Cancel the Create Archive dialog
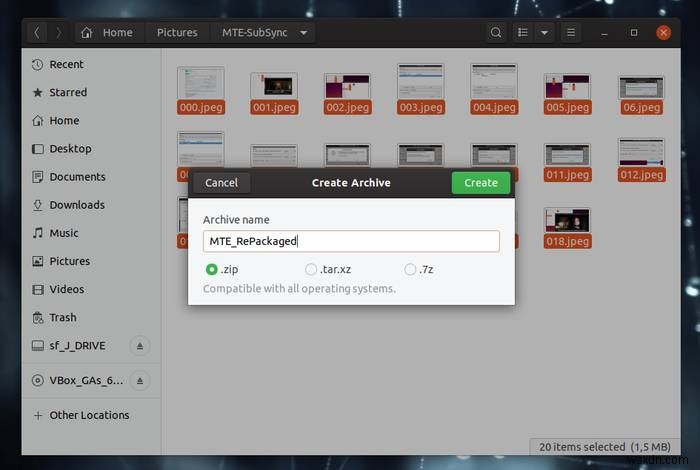Viewport: 700px width, 470px height. (221, 183)
